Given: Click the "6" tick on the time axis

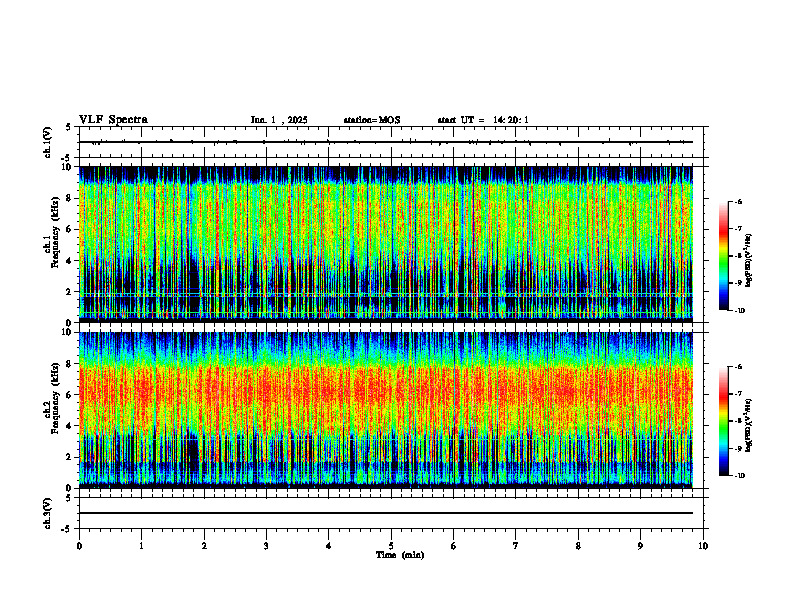Looking at the screenshot, I should 454,546.
